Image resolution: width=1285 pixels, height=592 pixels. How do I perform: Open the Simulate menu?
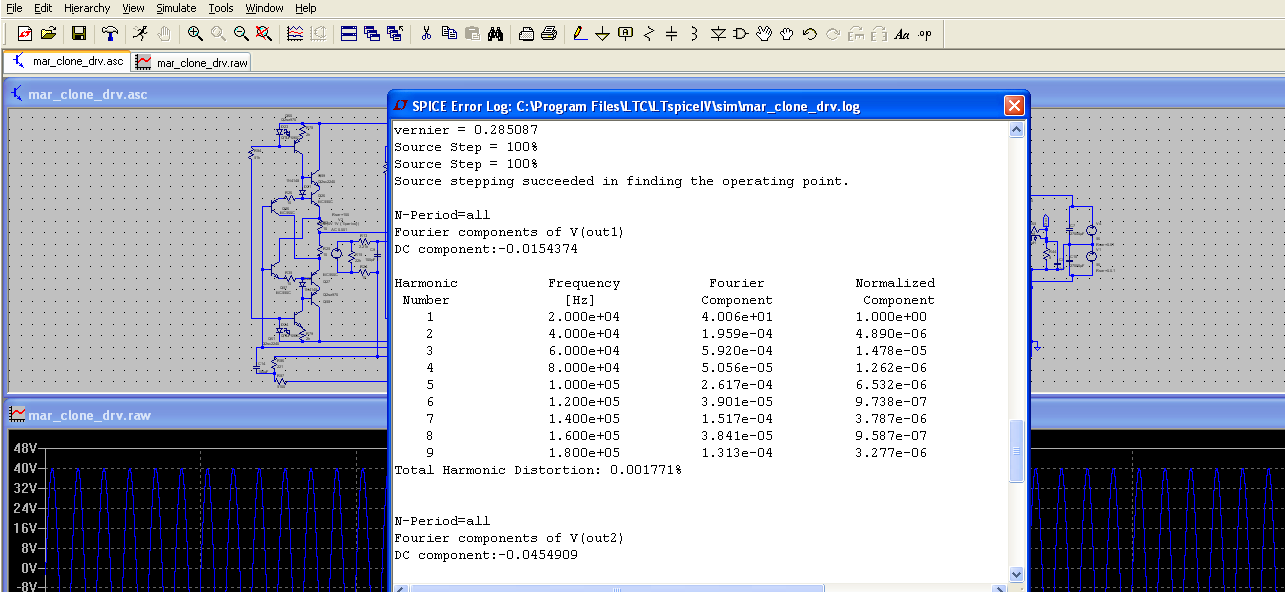pyautogui.click(x=176, y=8)
